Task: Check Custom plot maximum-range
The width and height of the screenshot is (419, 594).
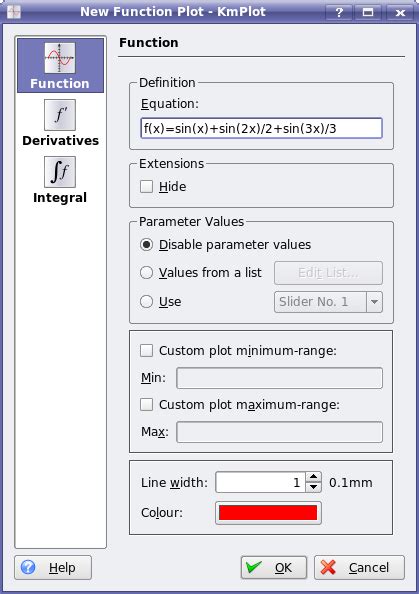Action: click(147, 404)
